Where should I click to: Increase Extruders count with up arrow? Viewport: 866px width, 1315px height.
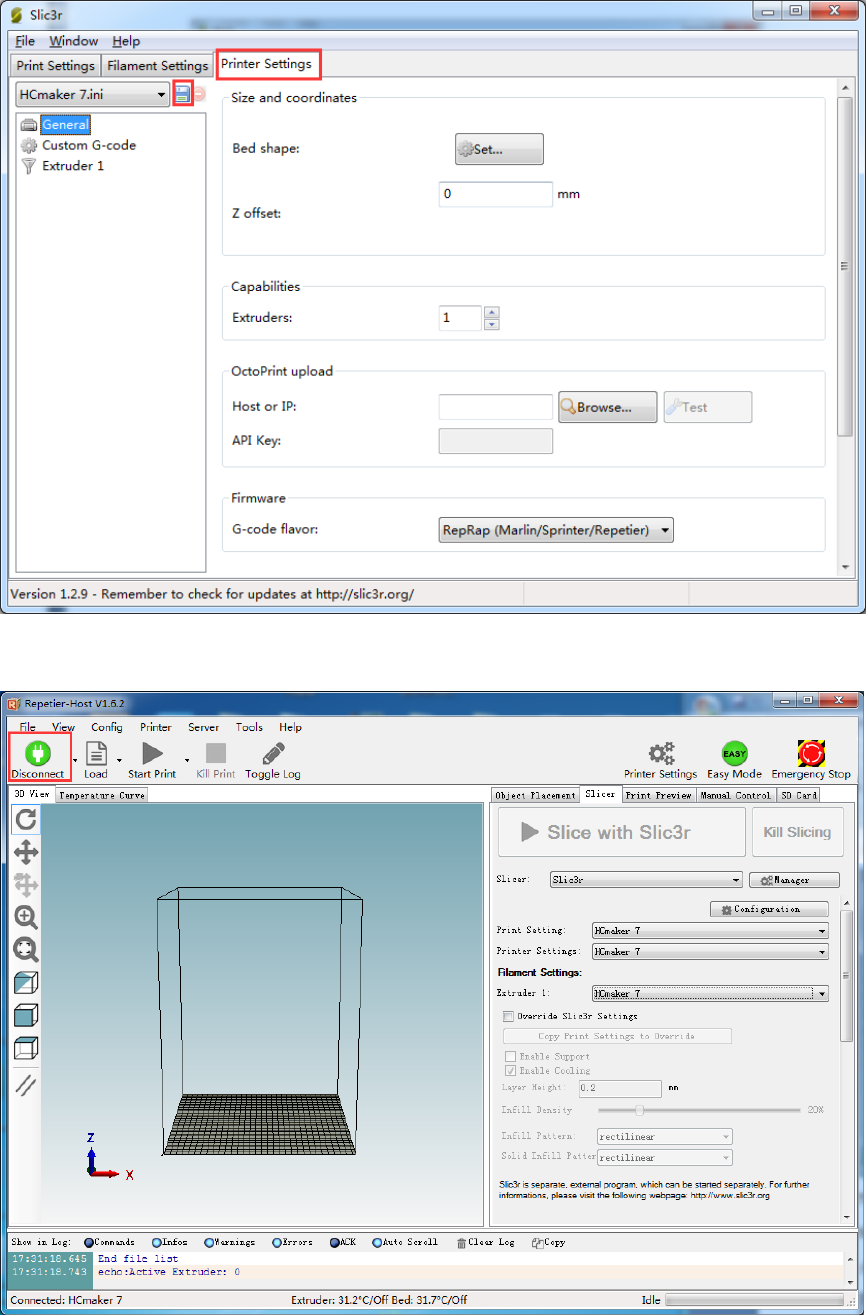(491, 313)
